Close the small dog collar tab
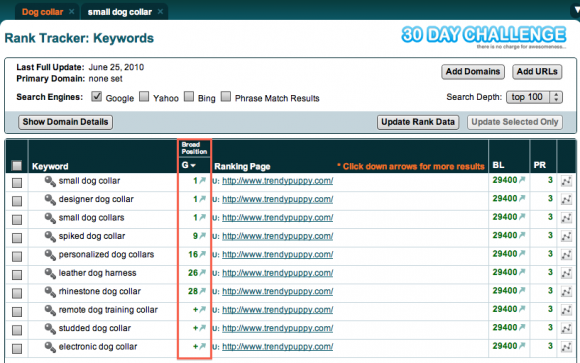The image size is (580, 363). [x=160, y=11]
